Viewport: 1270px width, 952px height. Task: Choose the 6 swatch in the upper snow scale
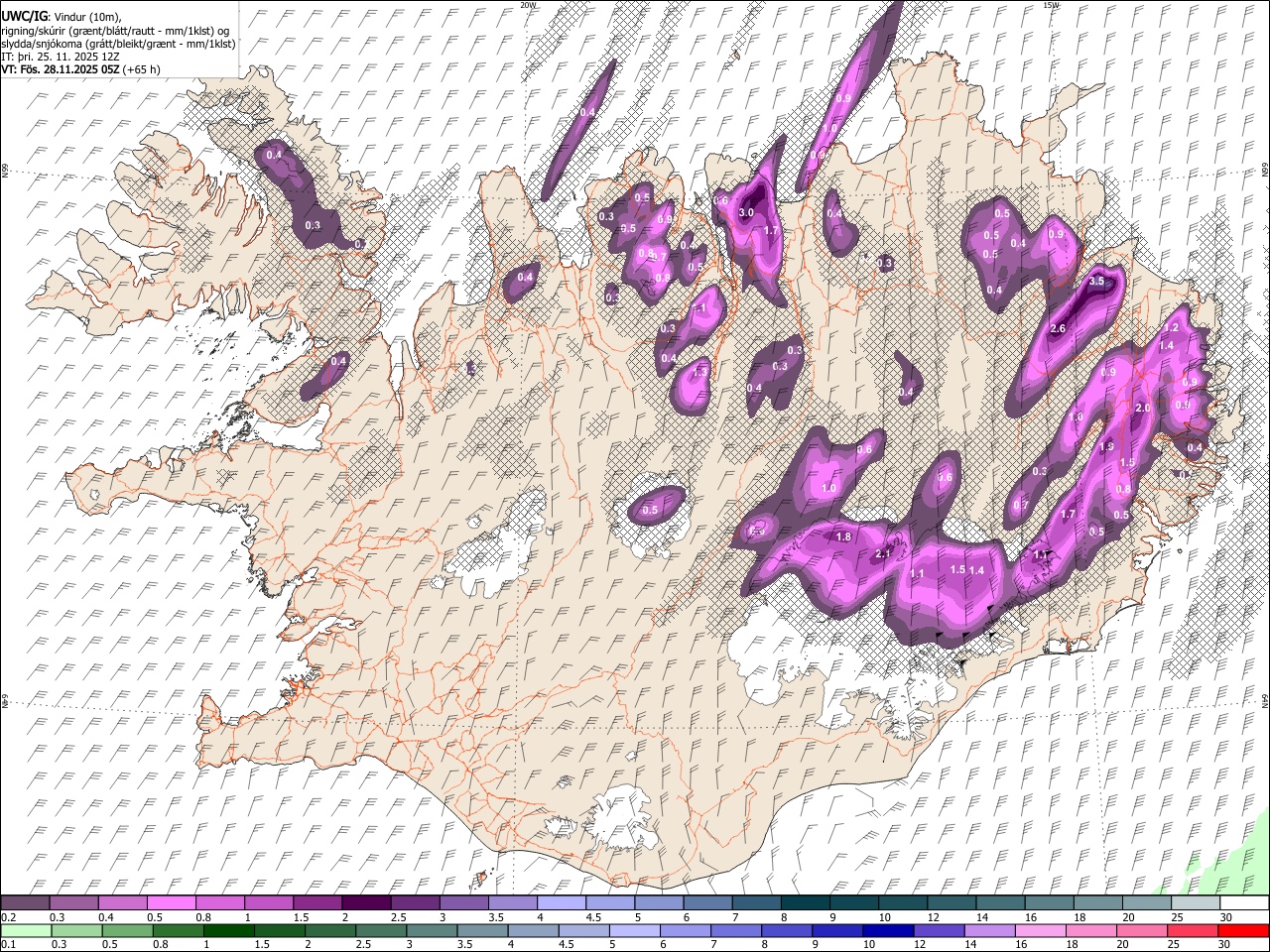point(707,902)
